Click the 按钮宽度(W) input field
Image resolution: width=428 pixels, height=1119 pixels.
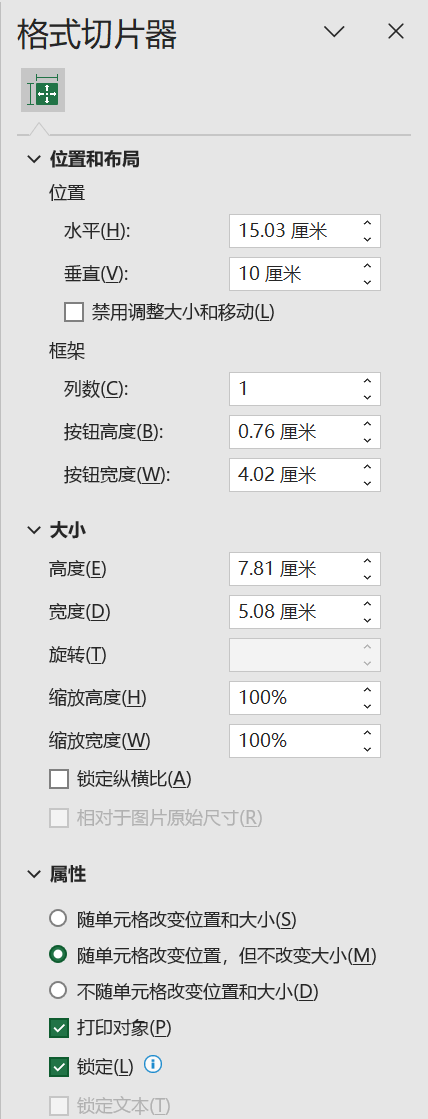tap(305, 475)
